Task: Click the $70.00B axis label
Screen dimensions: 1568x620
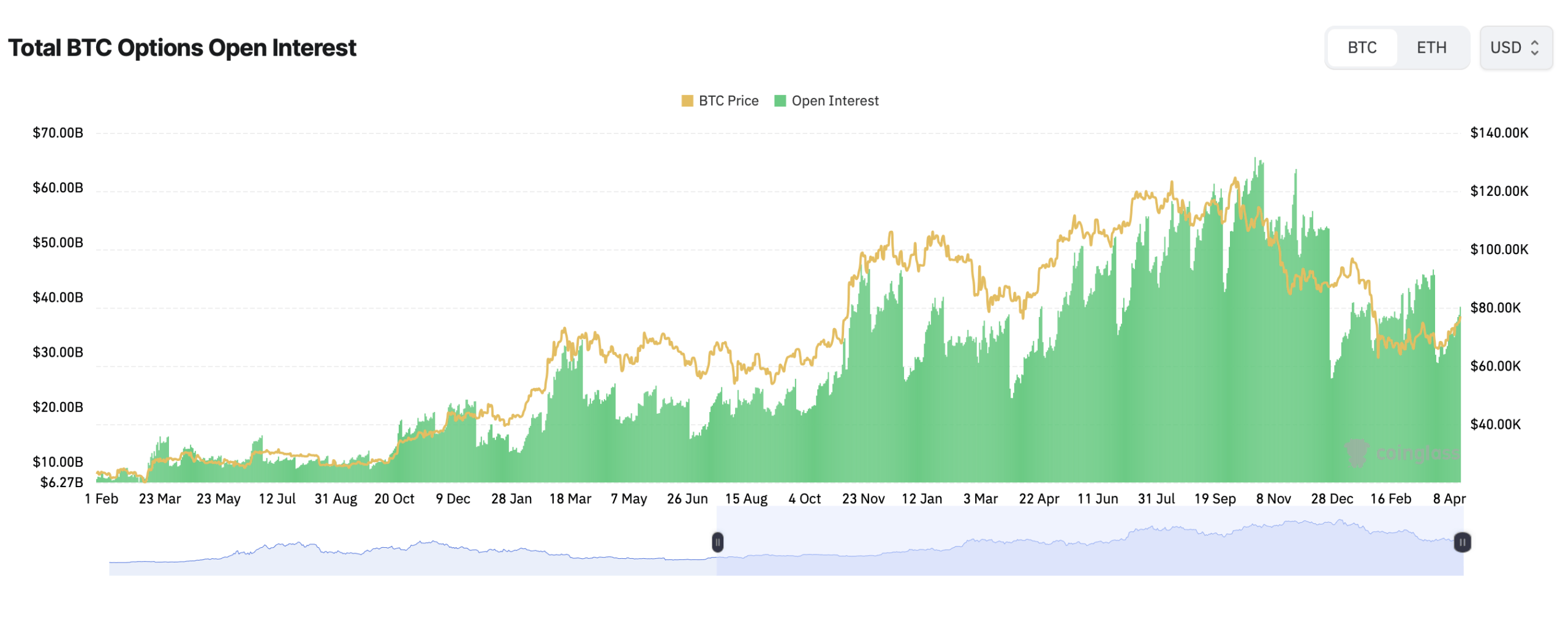Action: pyautogui.click(x=58, y=132)
